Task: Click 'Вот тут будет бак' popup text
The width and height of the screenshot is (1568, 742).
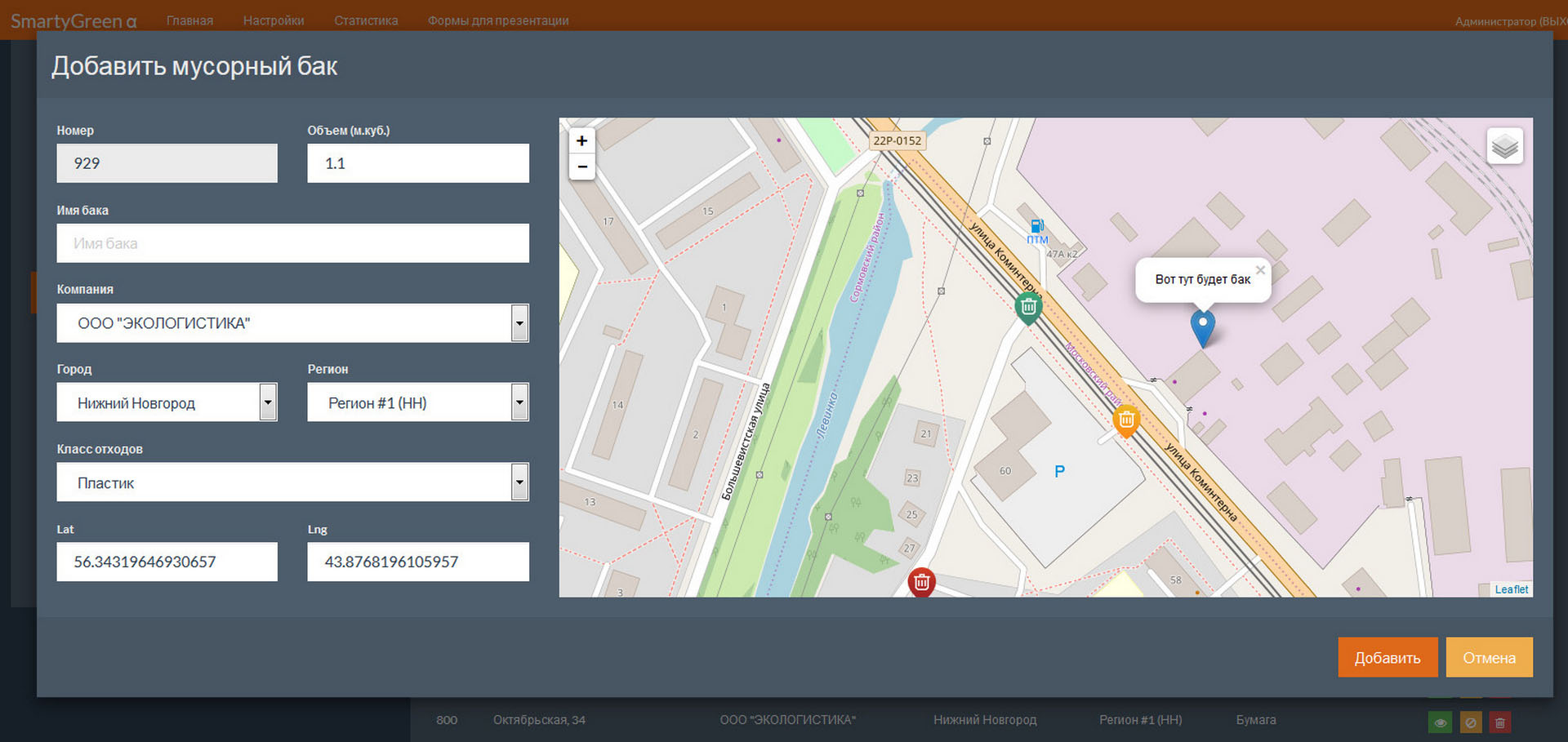Action: coord(1202,279)
